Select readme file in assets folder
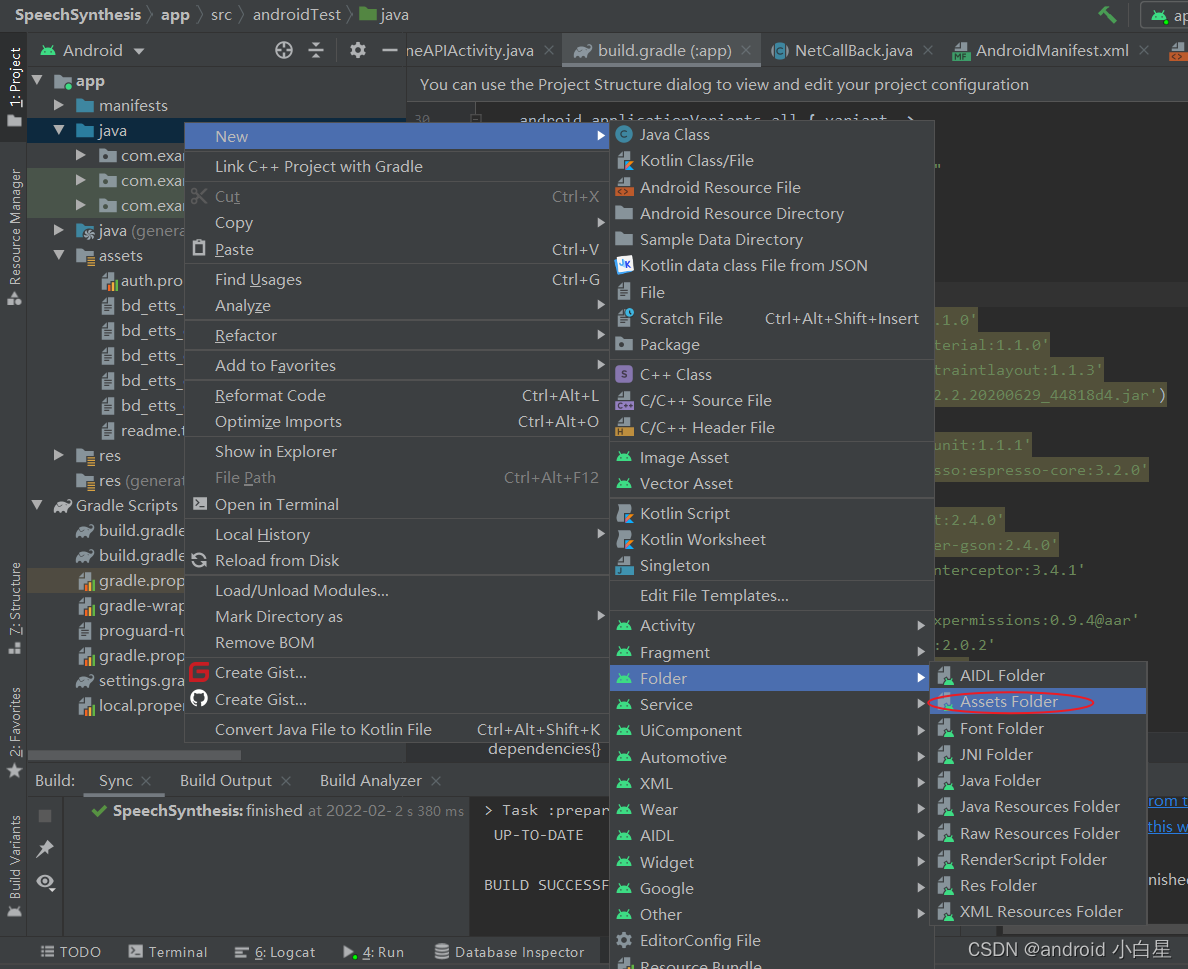Screen dimensions: 1188x969 (142, 430)
